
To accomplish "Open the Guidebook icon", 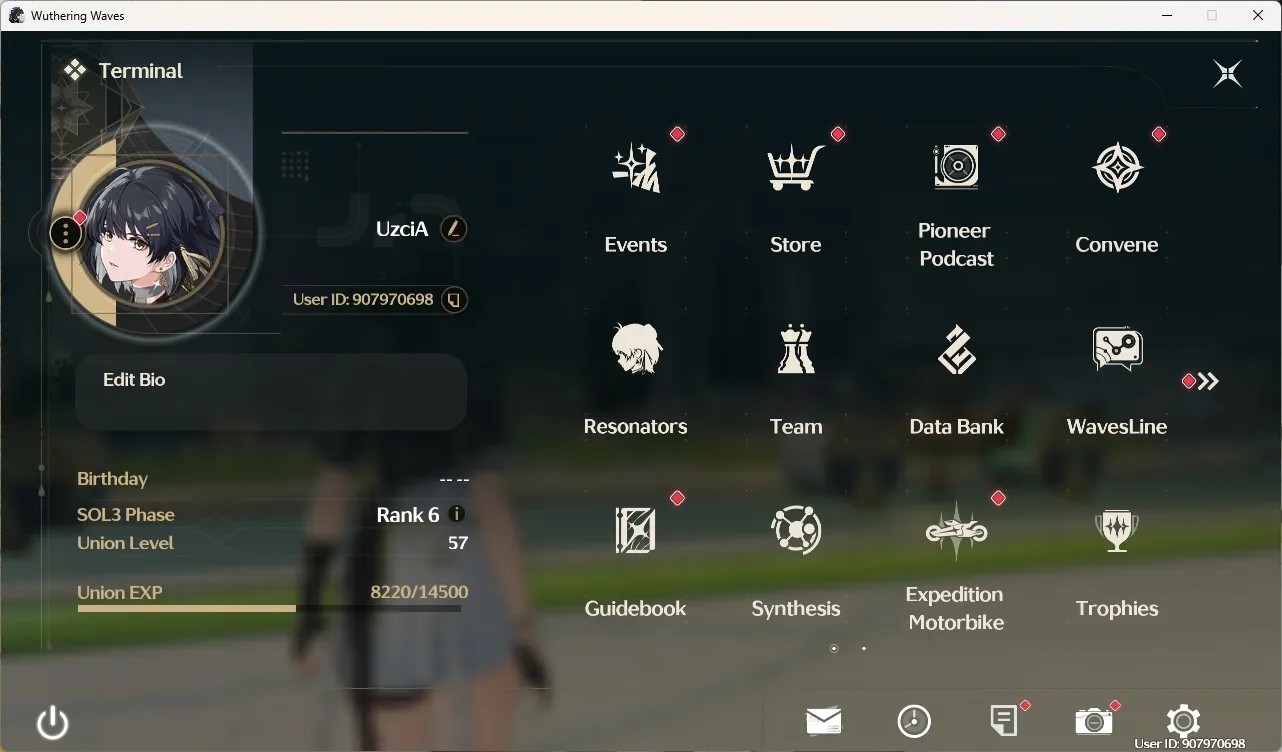I will [636, 530].
